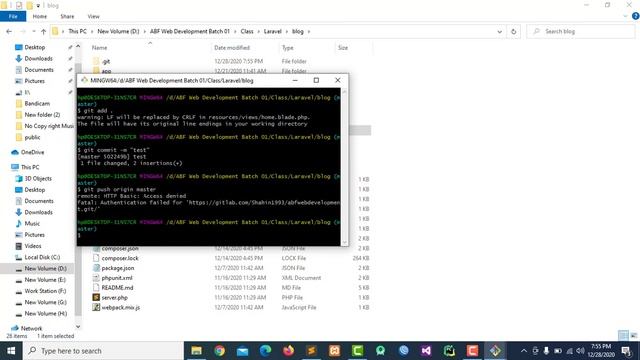640x360 pixels.
Task: Expand breadcrumb chevron after Laravel
Action: click(x=287, y=31)
